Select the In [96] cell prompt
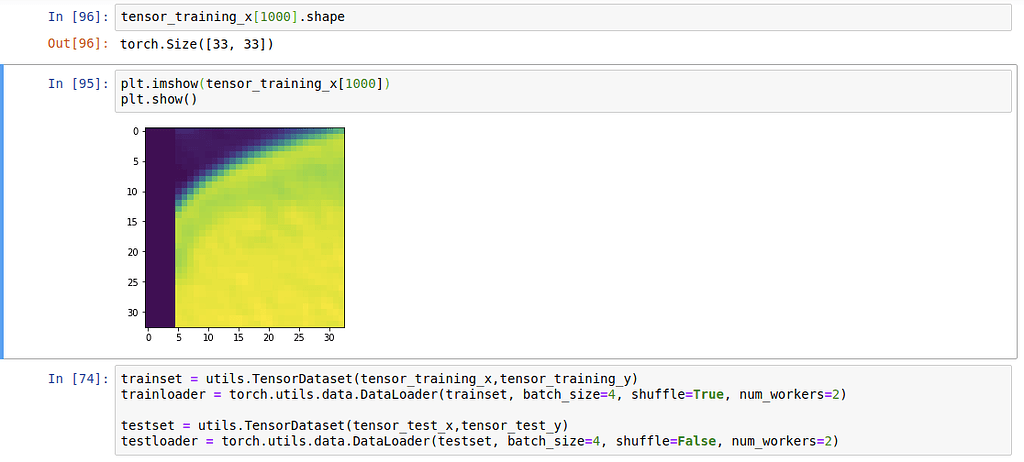This screenshot has width=1024, height=462. tap(78, 17)
